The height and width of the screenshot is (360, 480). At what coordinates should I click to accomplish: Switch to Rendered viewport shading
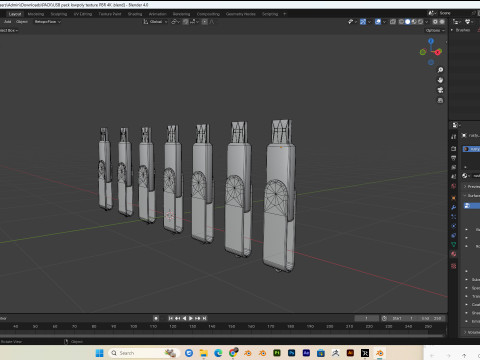click(x=420, y=22)
